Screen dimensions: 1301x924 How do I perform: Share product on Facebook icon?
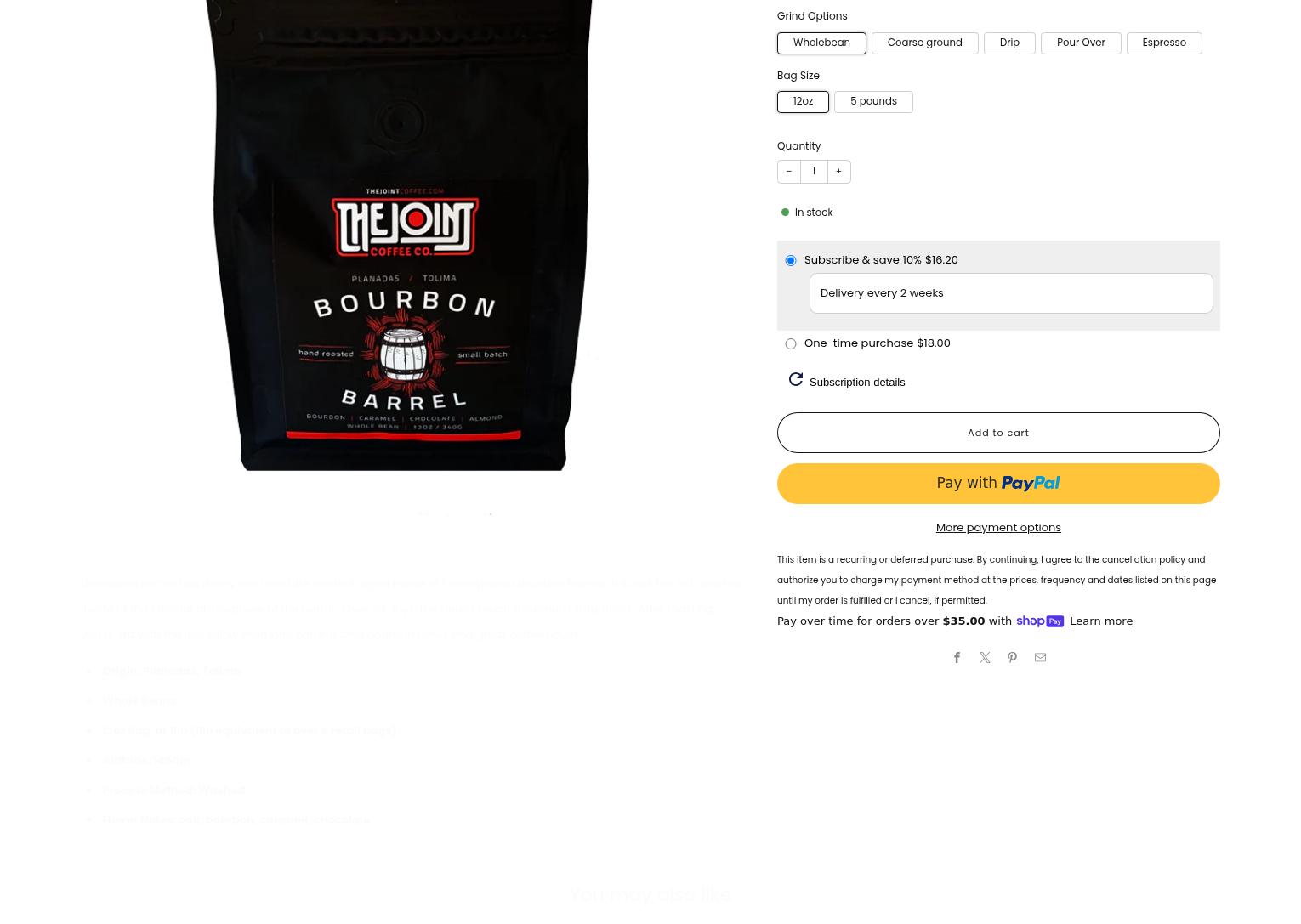click(957, 658)
